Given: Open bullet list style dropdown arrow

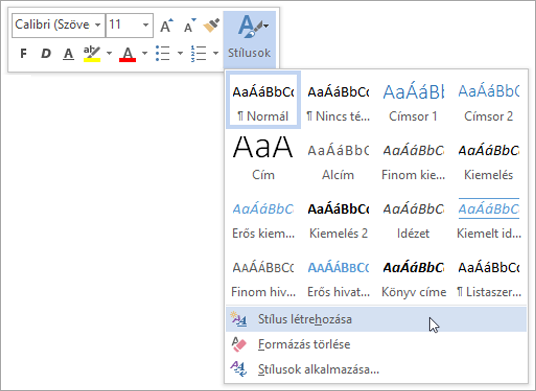Looking at the screenshot, I should tap(180, 53).
